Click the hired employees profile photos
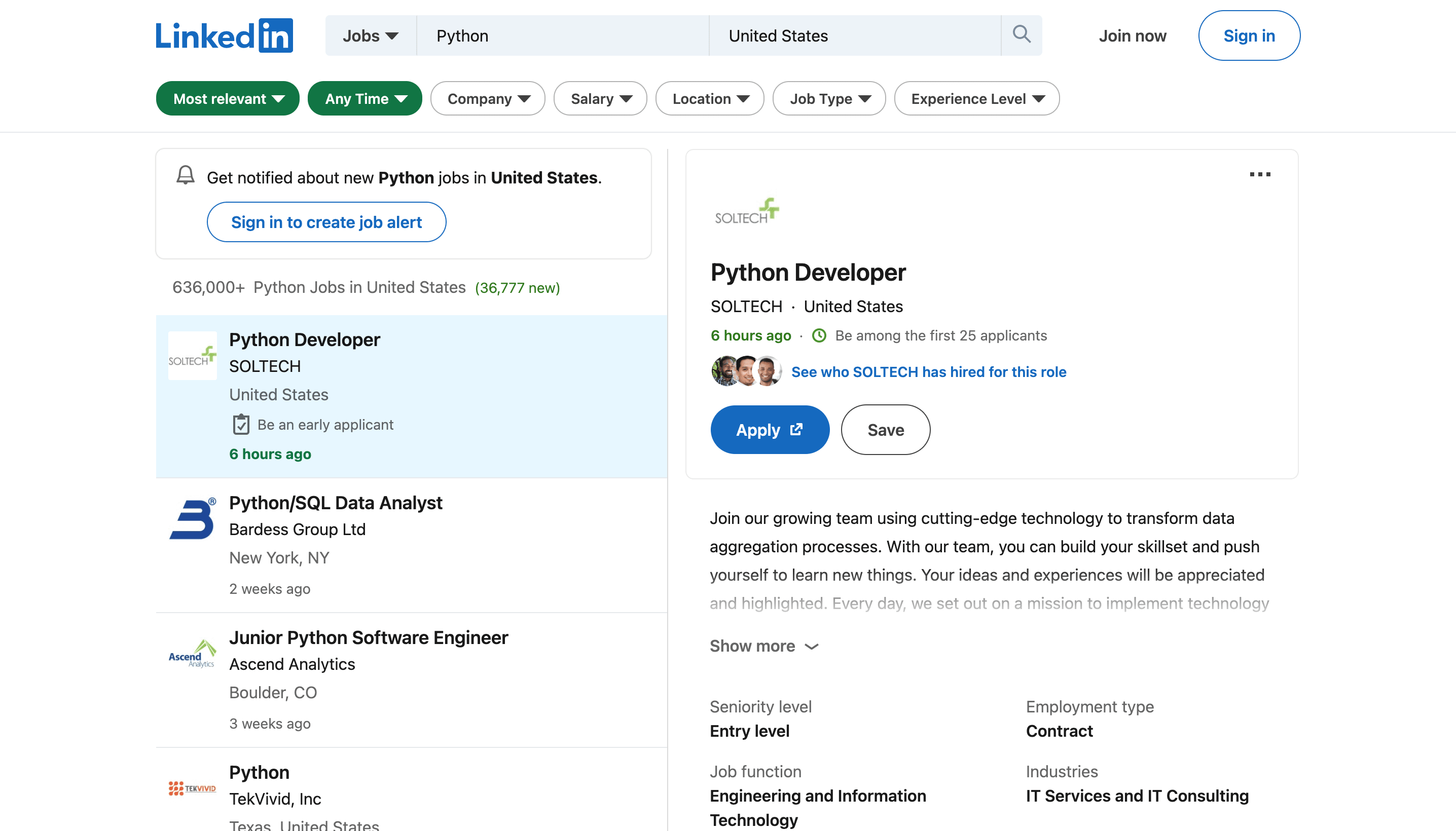 (x=746, y=371)
